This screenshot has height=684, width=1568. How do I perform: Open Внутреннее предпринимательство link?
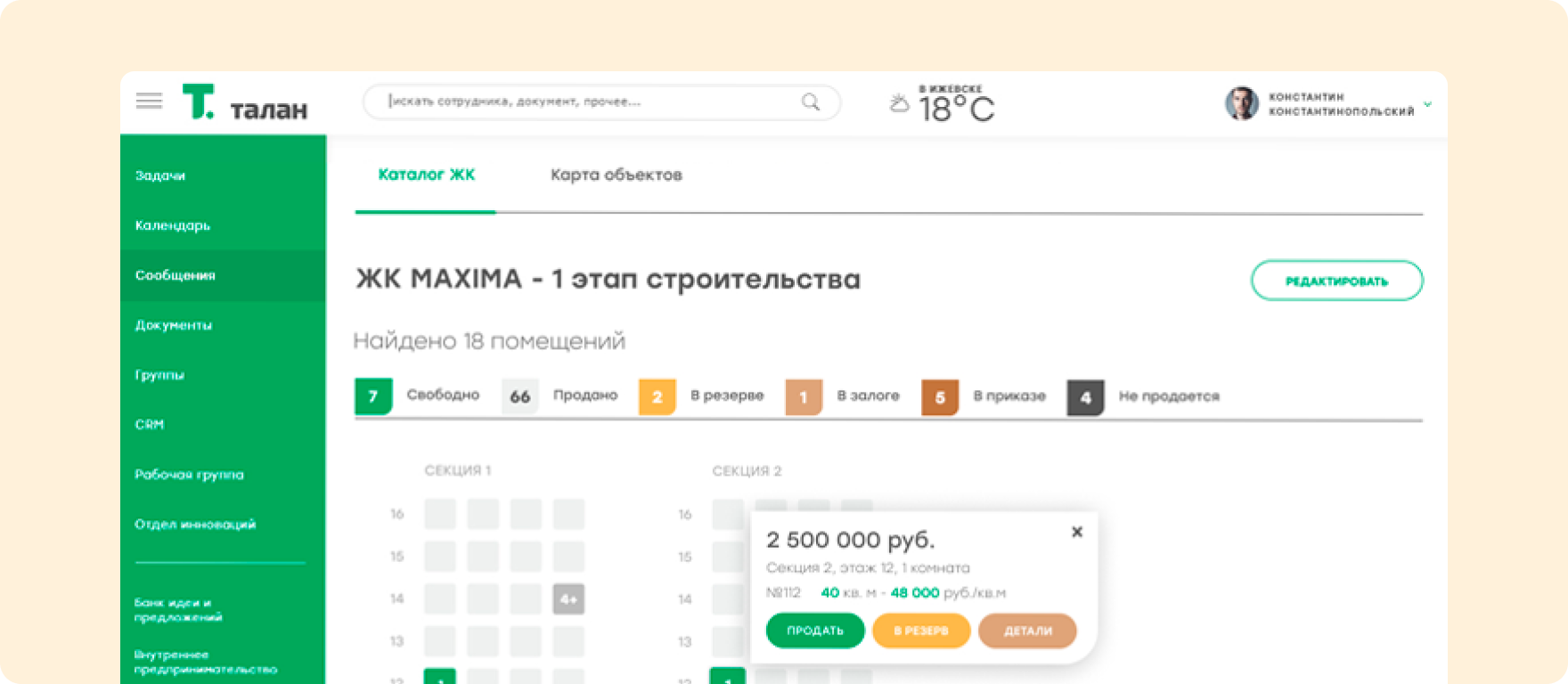[206, 662]
